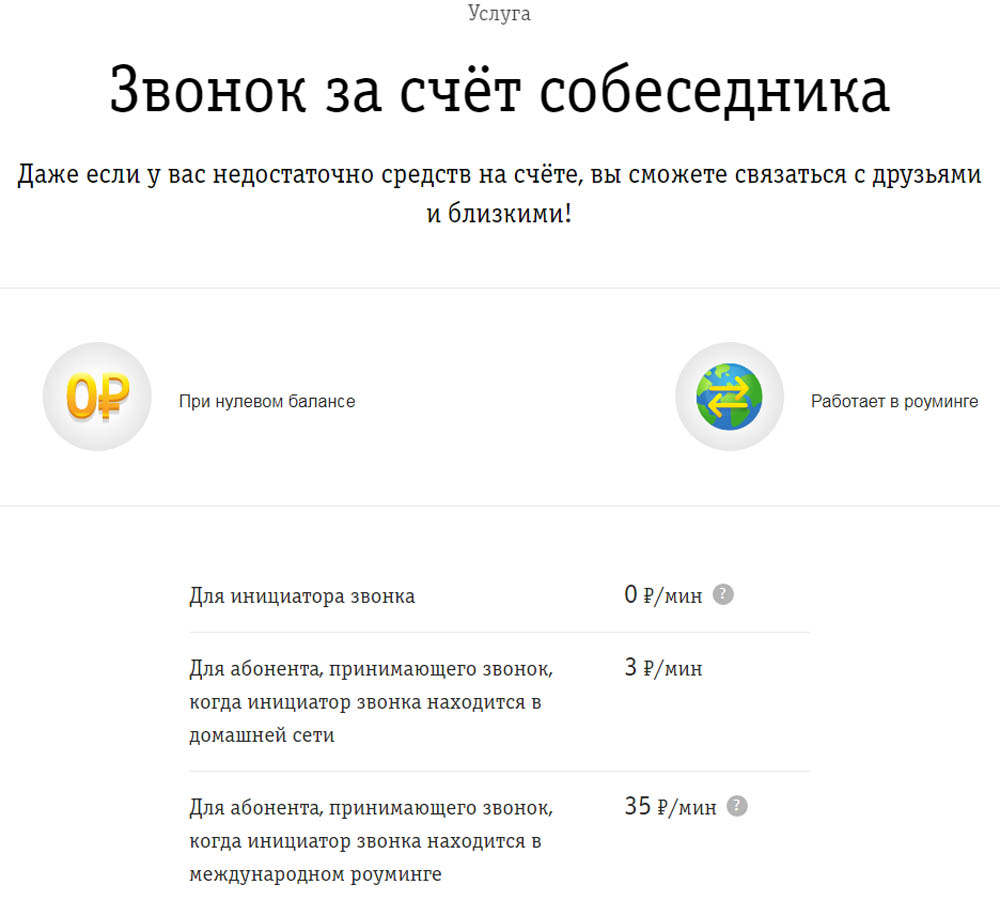Click the text "При нулевом балансе"
1000x900 pixels.
coord(267,401)
